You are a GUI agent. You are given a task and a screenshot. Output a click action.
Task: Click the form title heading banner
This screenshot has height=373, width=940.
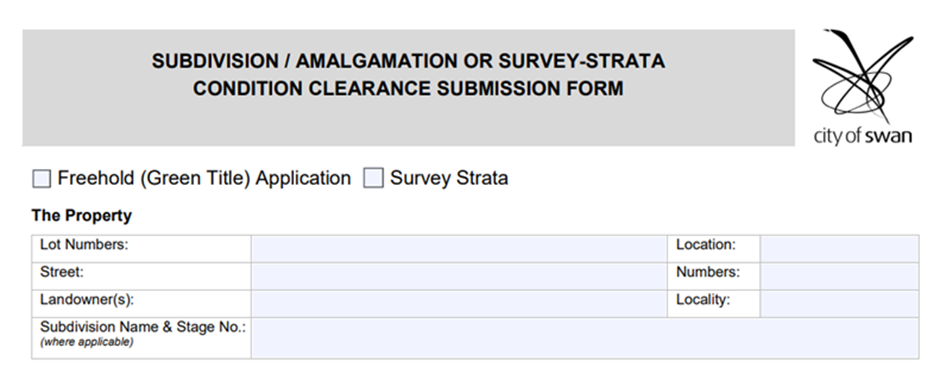click(408, 88)
